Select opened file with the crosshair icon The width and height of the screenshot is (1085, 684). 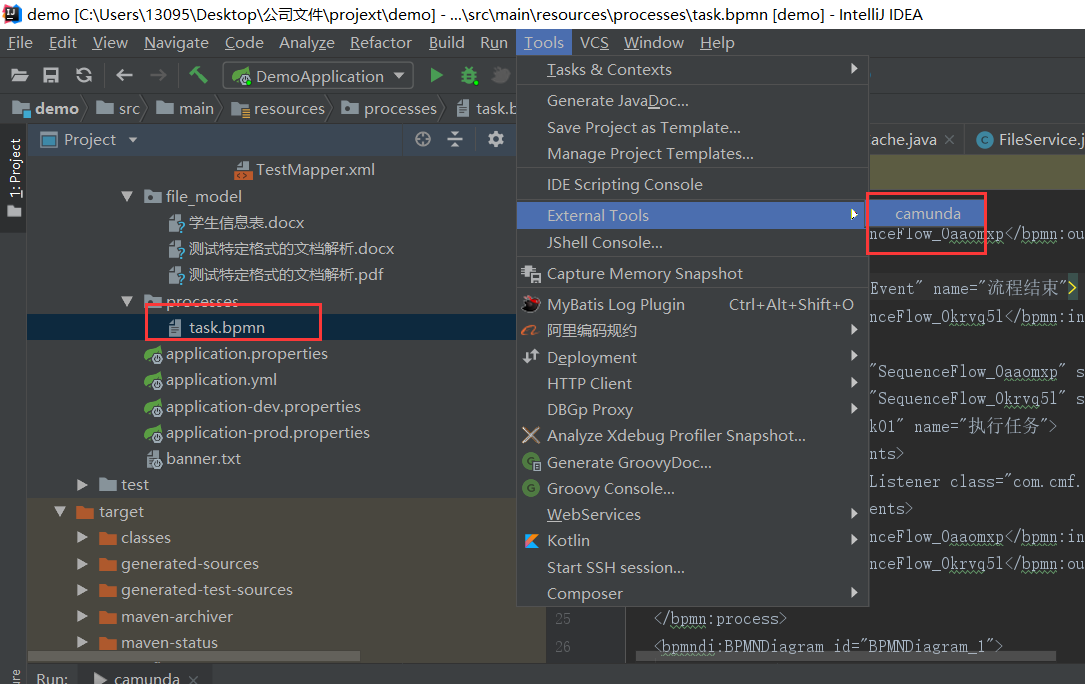tap(423, 140)
